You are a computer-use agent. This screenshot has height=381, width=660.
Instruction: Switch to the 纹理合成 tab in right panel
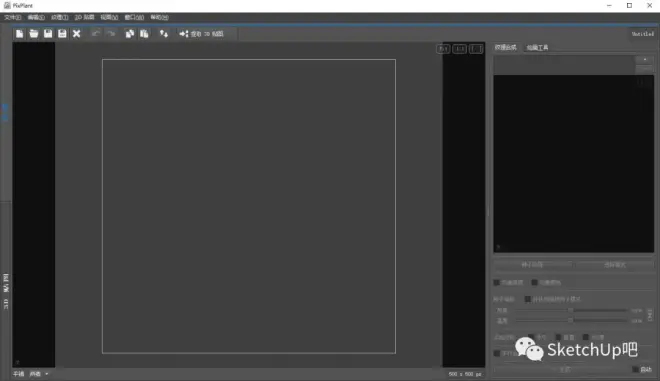(x=506, y=48)
